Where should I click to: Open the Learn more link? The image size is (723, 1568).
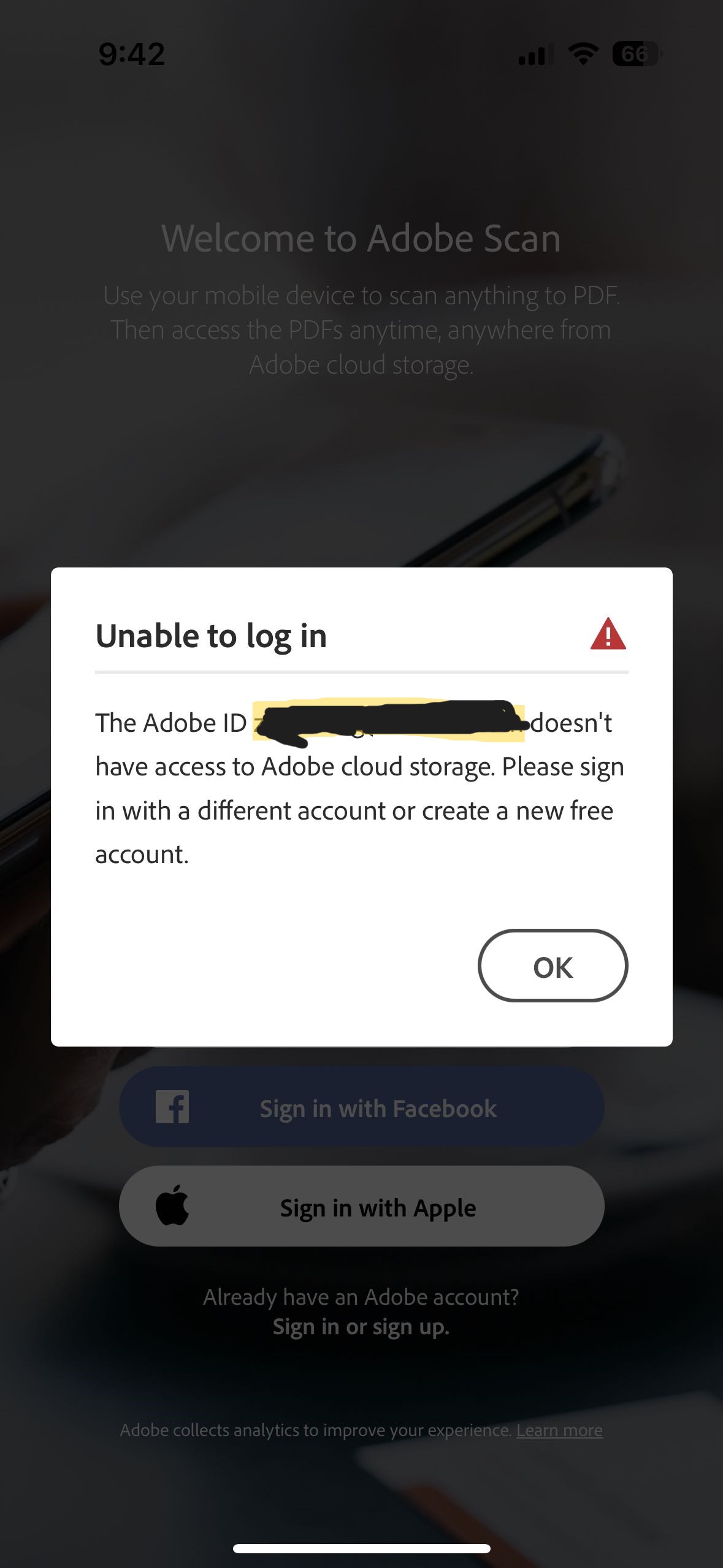[559, 1429]
